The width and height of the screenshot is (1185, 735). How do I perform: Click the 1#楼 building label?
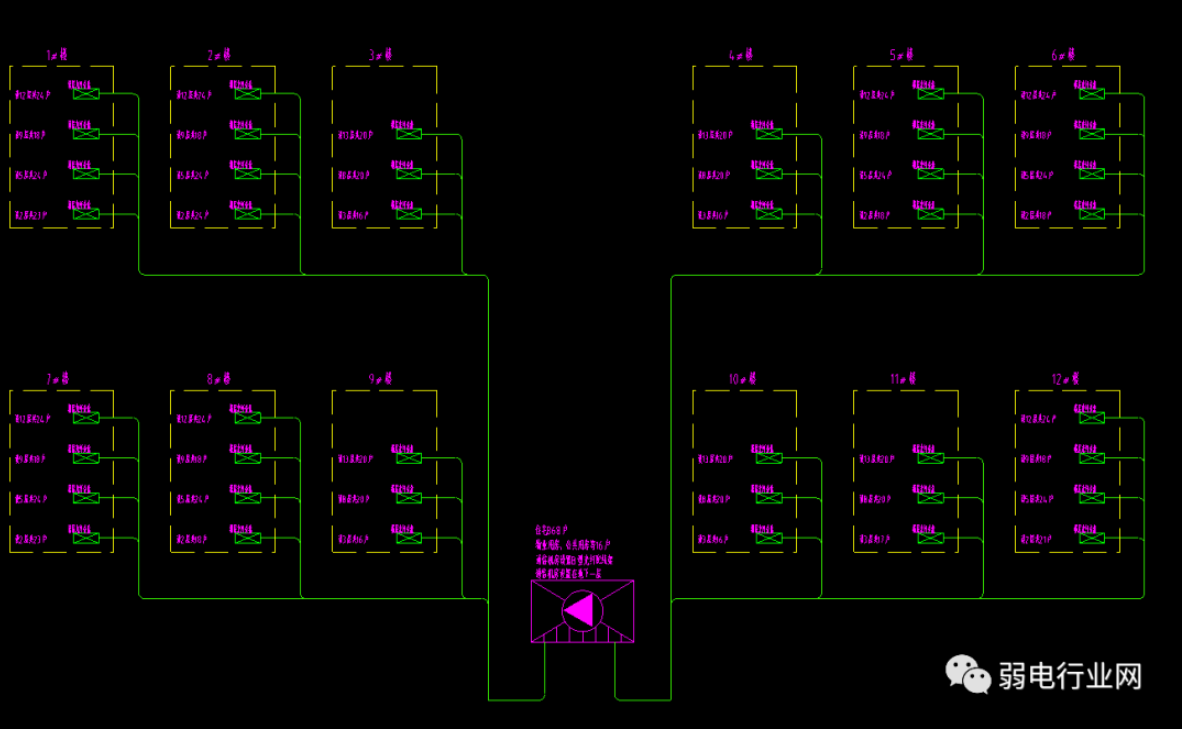pos(57,56)
